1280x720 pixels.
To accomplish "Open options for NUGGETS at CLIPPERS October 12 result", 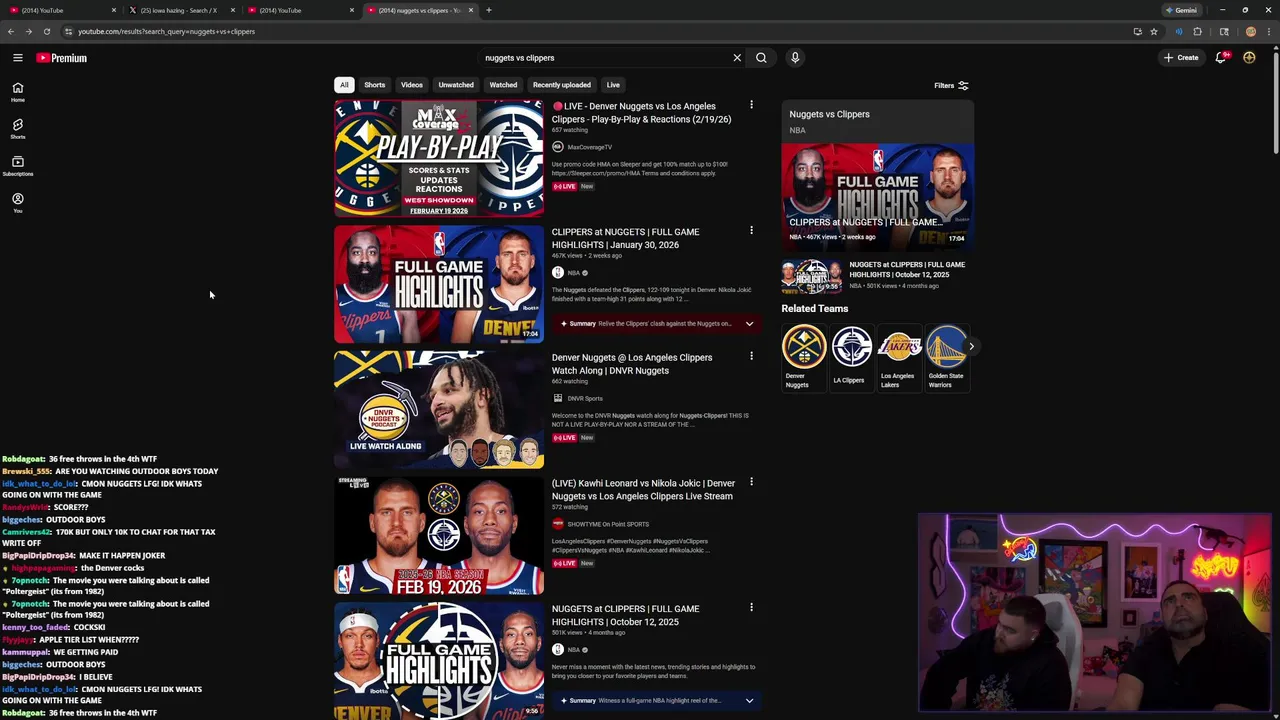I will 751,608.
